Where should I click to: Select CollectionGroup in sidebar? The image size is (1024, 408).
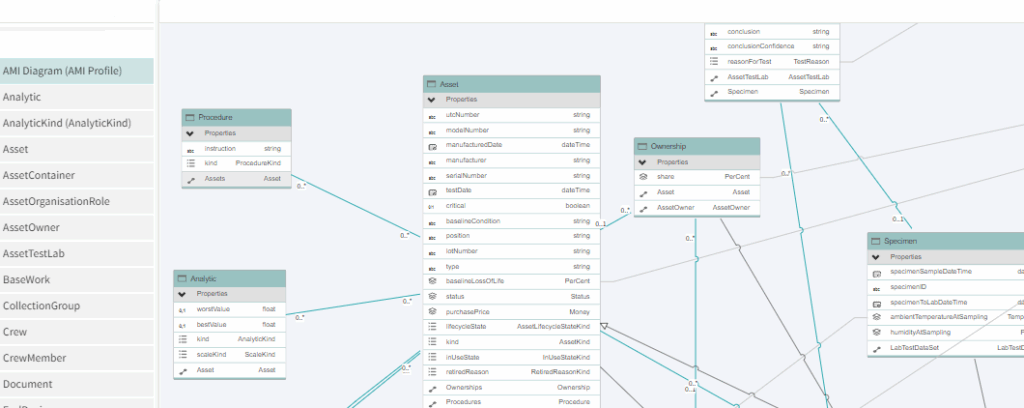point(76,306)
